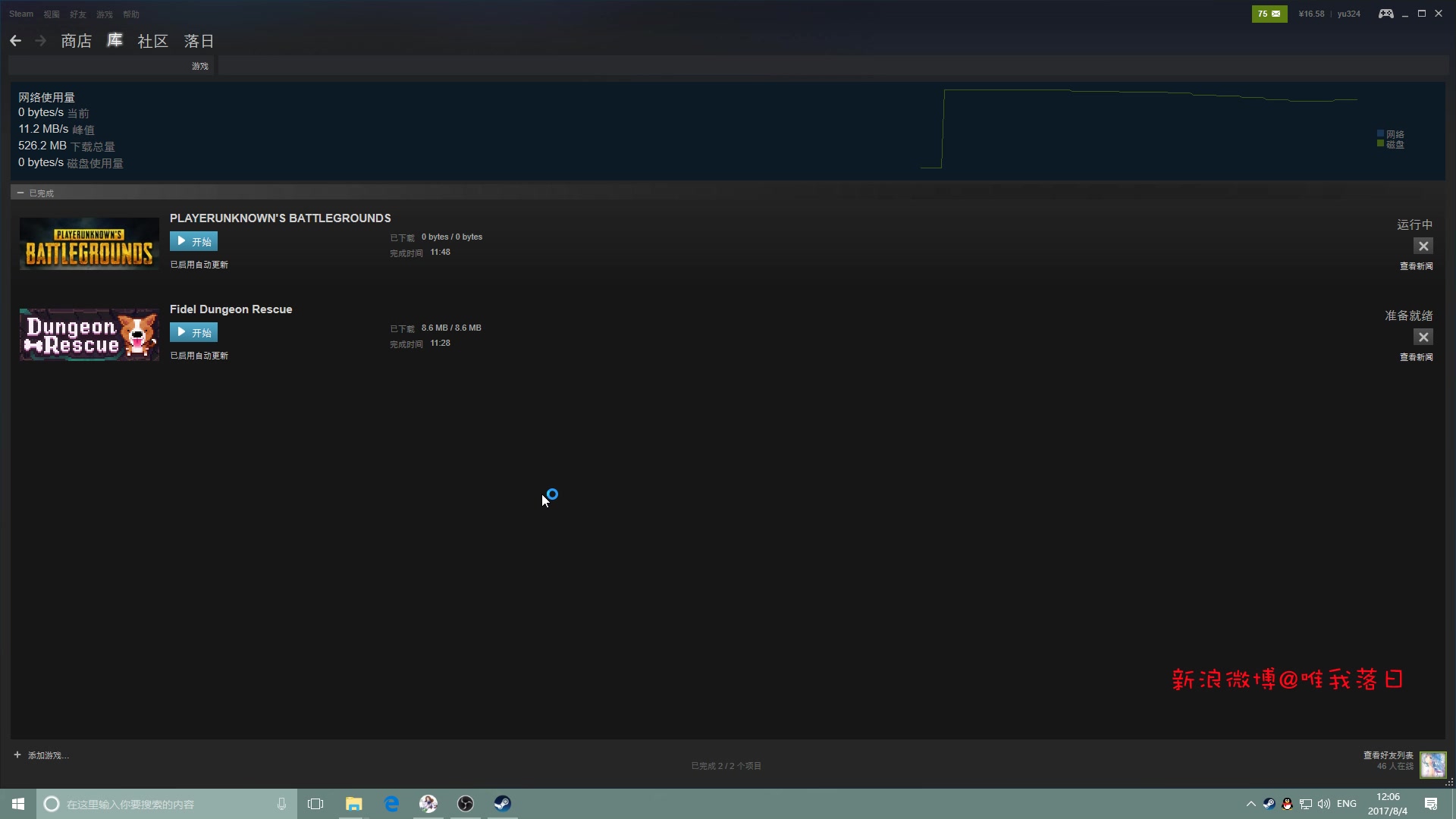Switch the ENG input language indicator

coord(1347,804)
